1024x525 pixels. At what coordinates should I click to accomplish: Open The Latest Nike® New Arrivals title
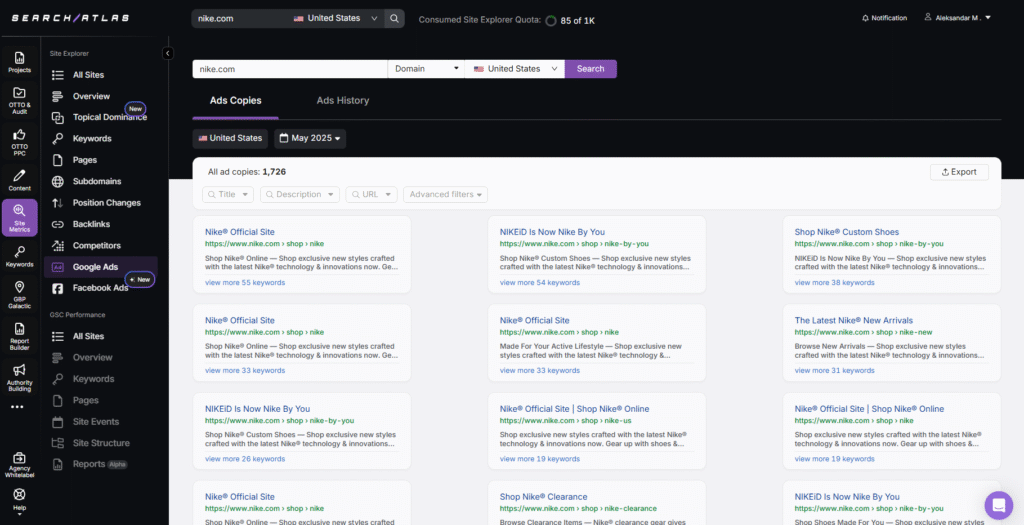854,321
